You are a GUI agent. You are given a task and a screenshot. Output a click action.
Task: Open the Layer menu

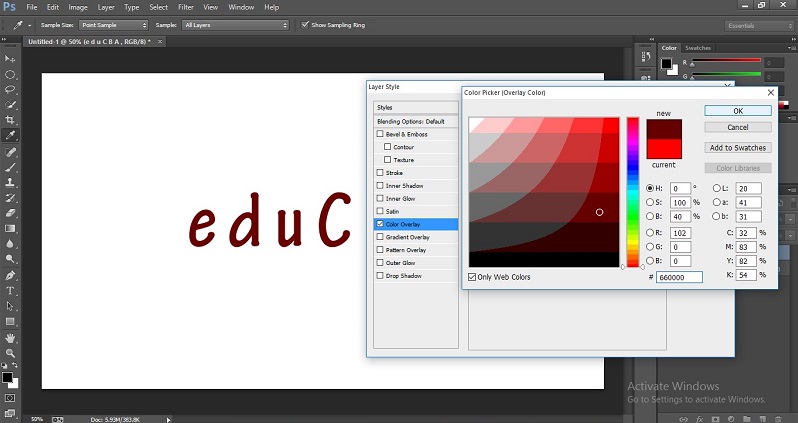[x=106, y=7]
